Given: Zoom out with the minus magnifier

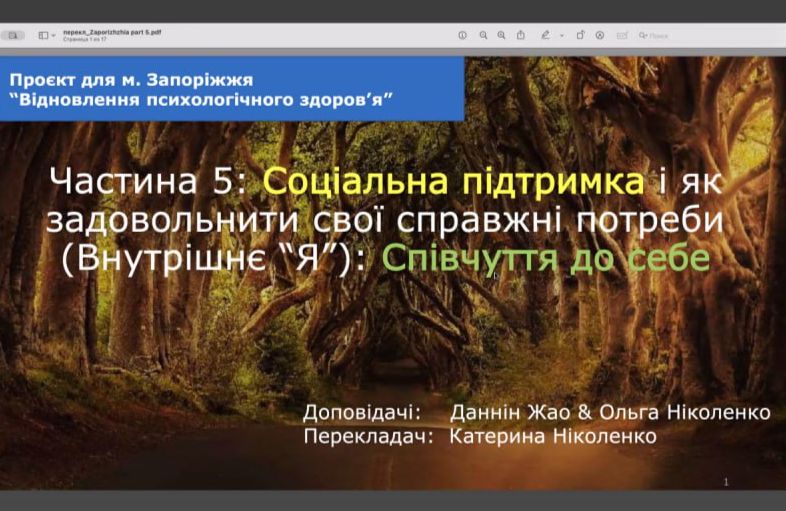Looking at the screenshot, I should [483, 36].
